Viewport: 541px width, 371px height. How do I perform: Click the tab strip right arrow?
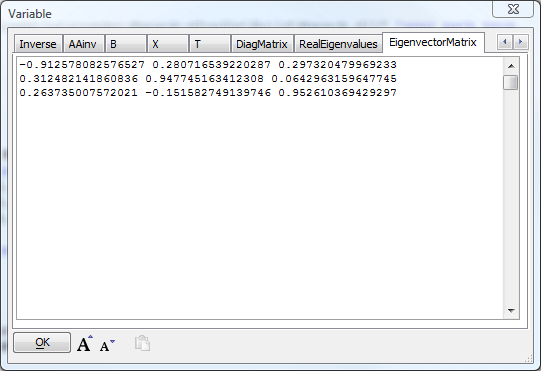[521, 42]
